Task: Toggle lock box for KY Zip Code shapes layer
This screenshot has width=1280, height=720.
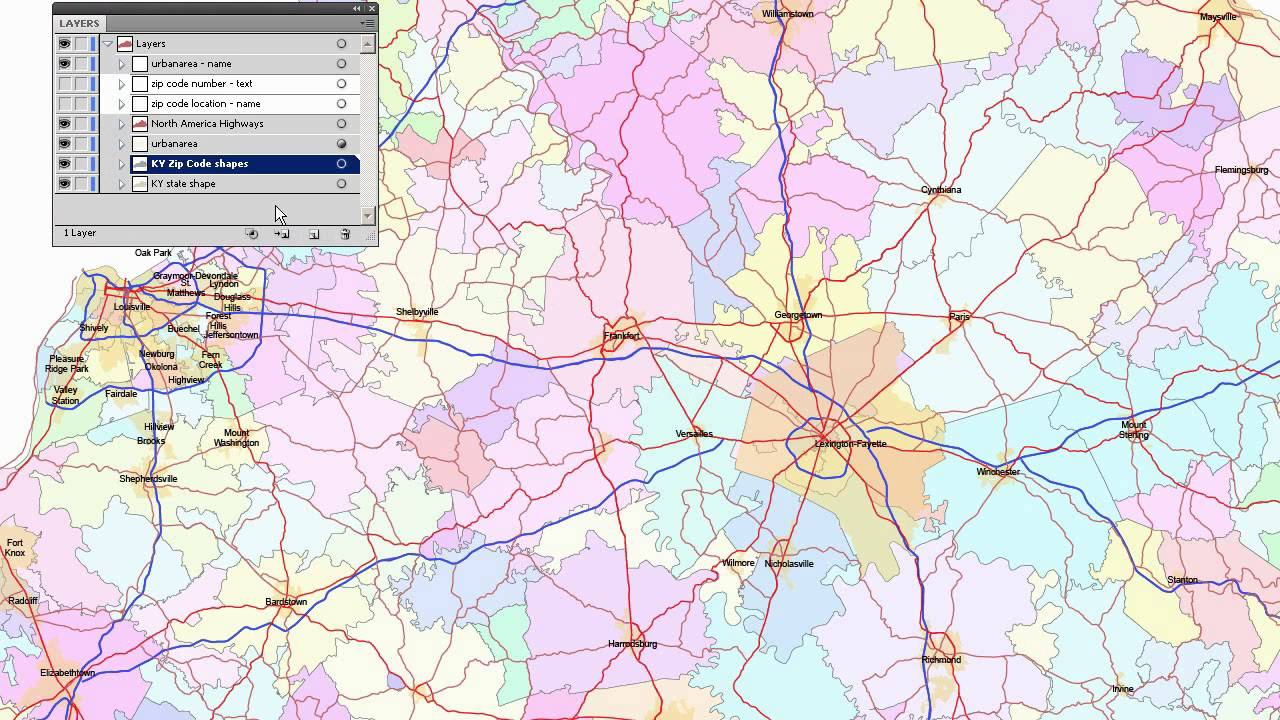Action: (x=81, y=164)
